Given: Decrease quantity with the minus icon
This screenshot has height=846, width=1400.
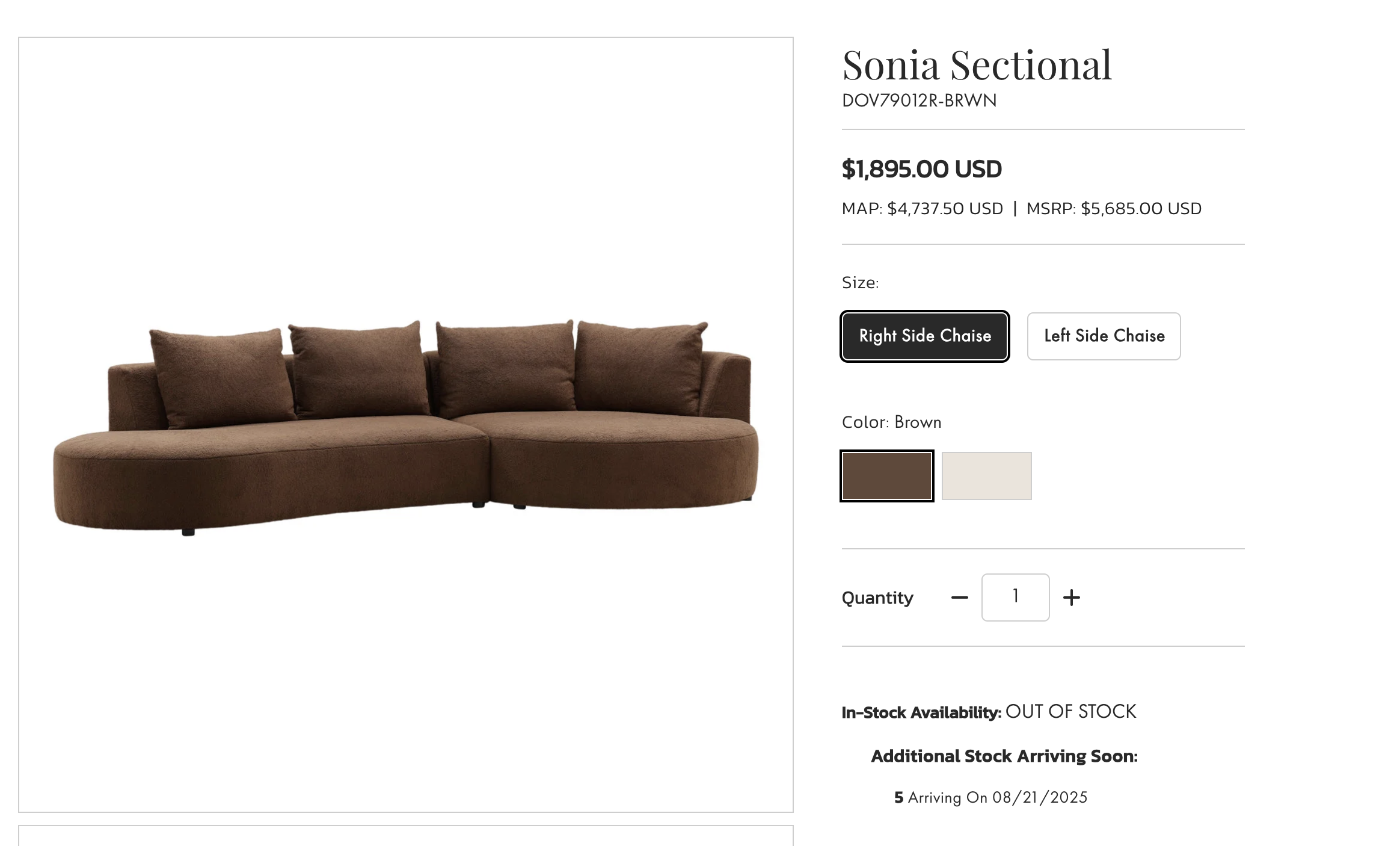Looking at the screenshot, I should pyautogui.click(x=960, y=597).
